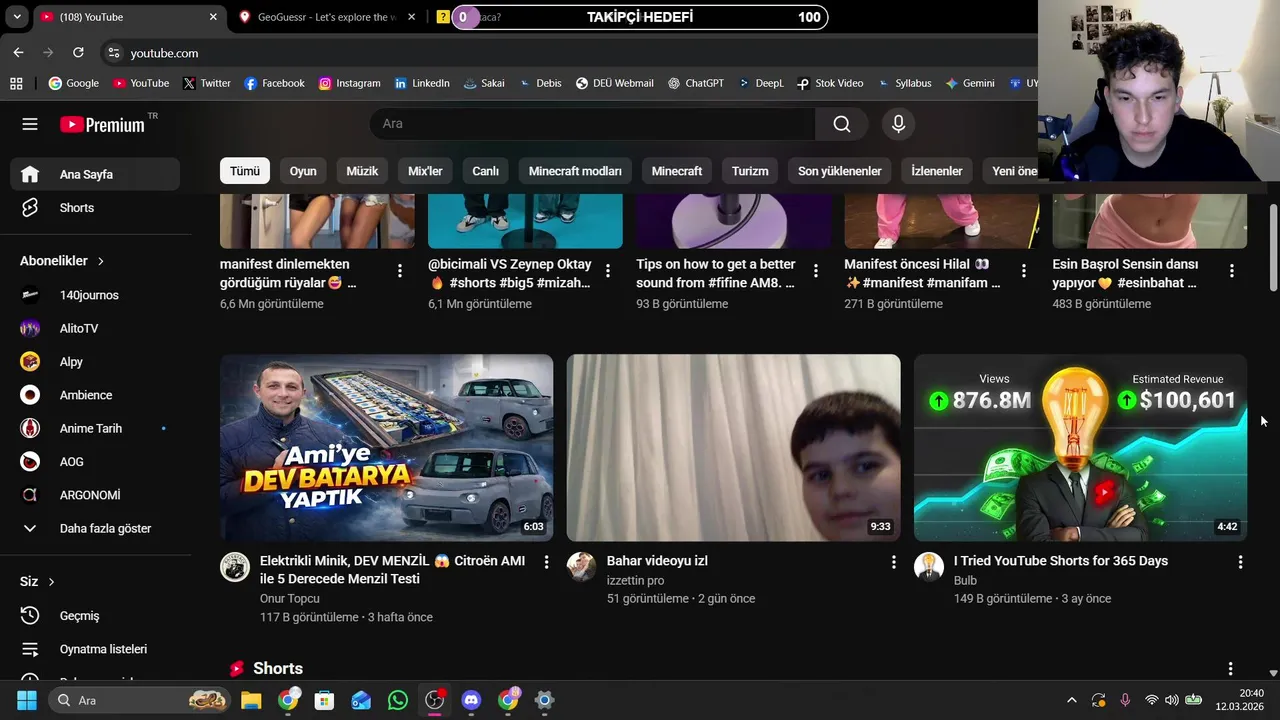Image resolution: width=1280 pixels, height=720 pixels.
Task: Select the Minecraft filter chip
Action: tap(677, 171)
